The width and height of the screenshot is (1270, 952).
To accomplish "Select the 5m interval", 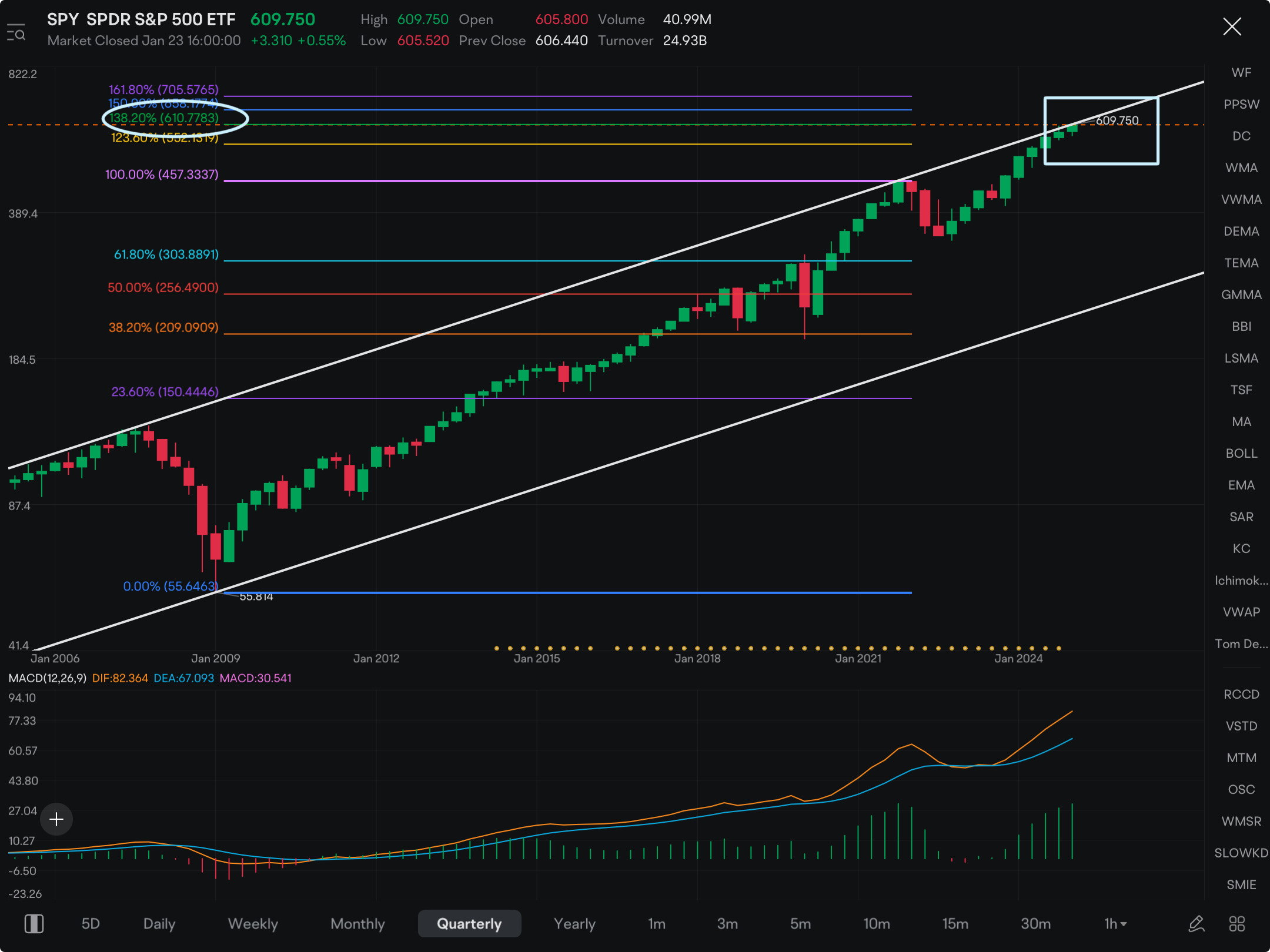I will click(x=800, y=924).
